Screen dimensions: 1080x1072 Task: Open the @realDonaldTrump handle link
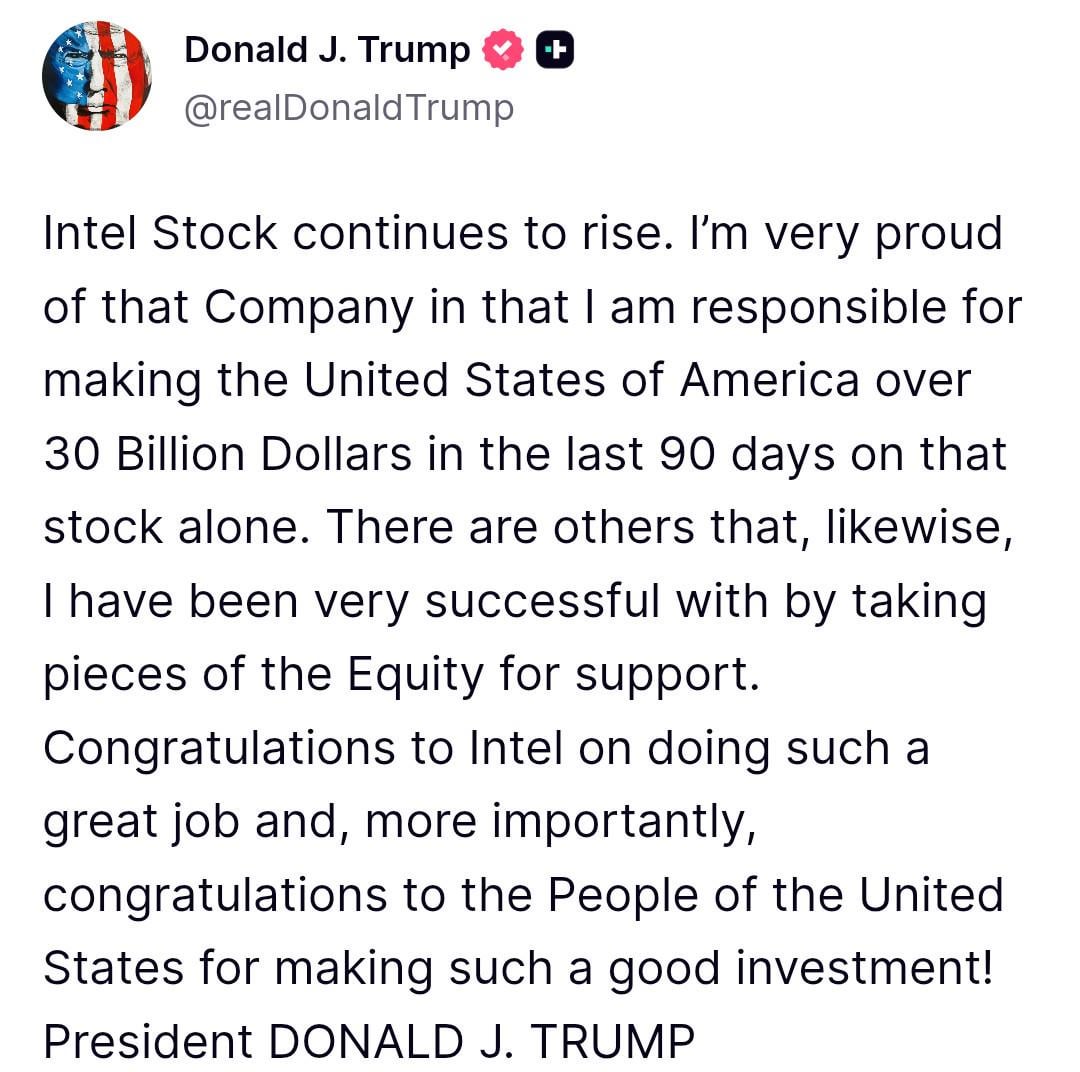348,107
